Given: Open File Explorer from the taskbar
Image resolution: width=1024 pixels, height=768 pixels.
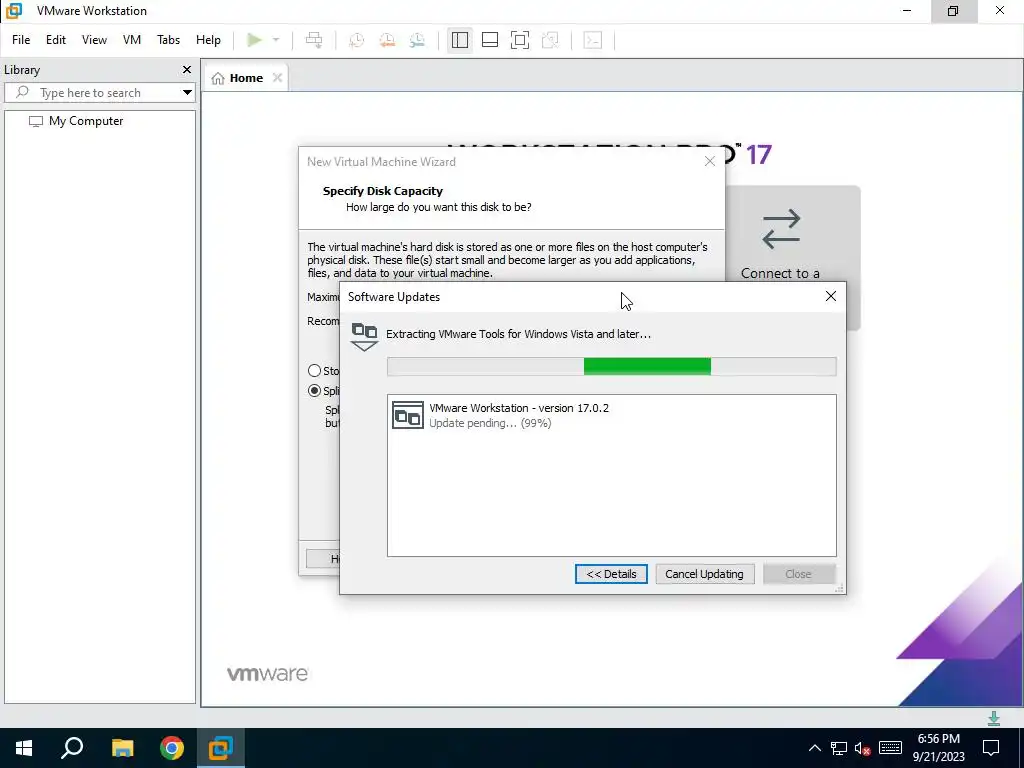Looking at the screenshot, I should click(122, 748).
